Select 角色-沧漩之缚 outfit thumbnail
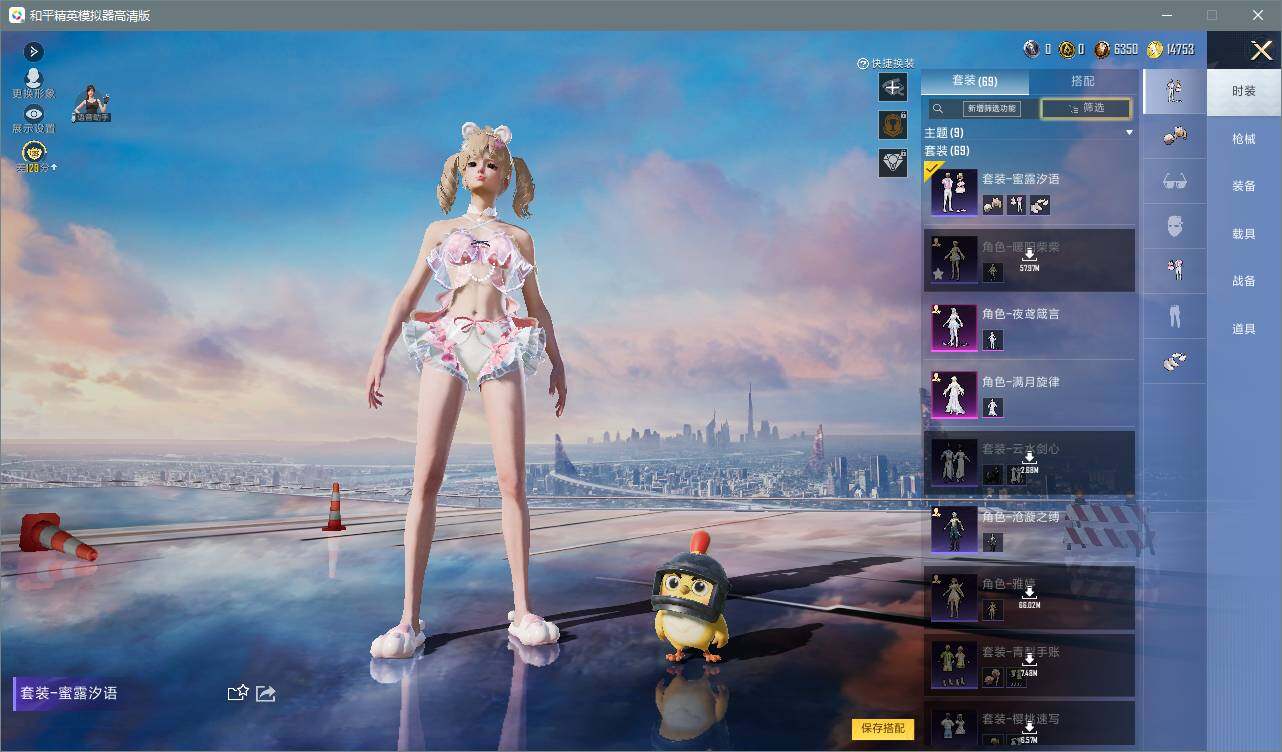The image size is (1282, 752). click(x=954, y=530)
